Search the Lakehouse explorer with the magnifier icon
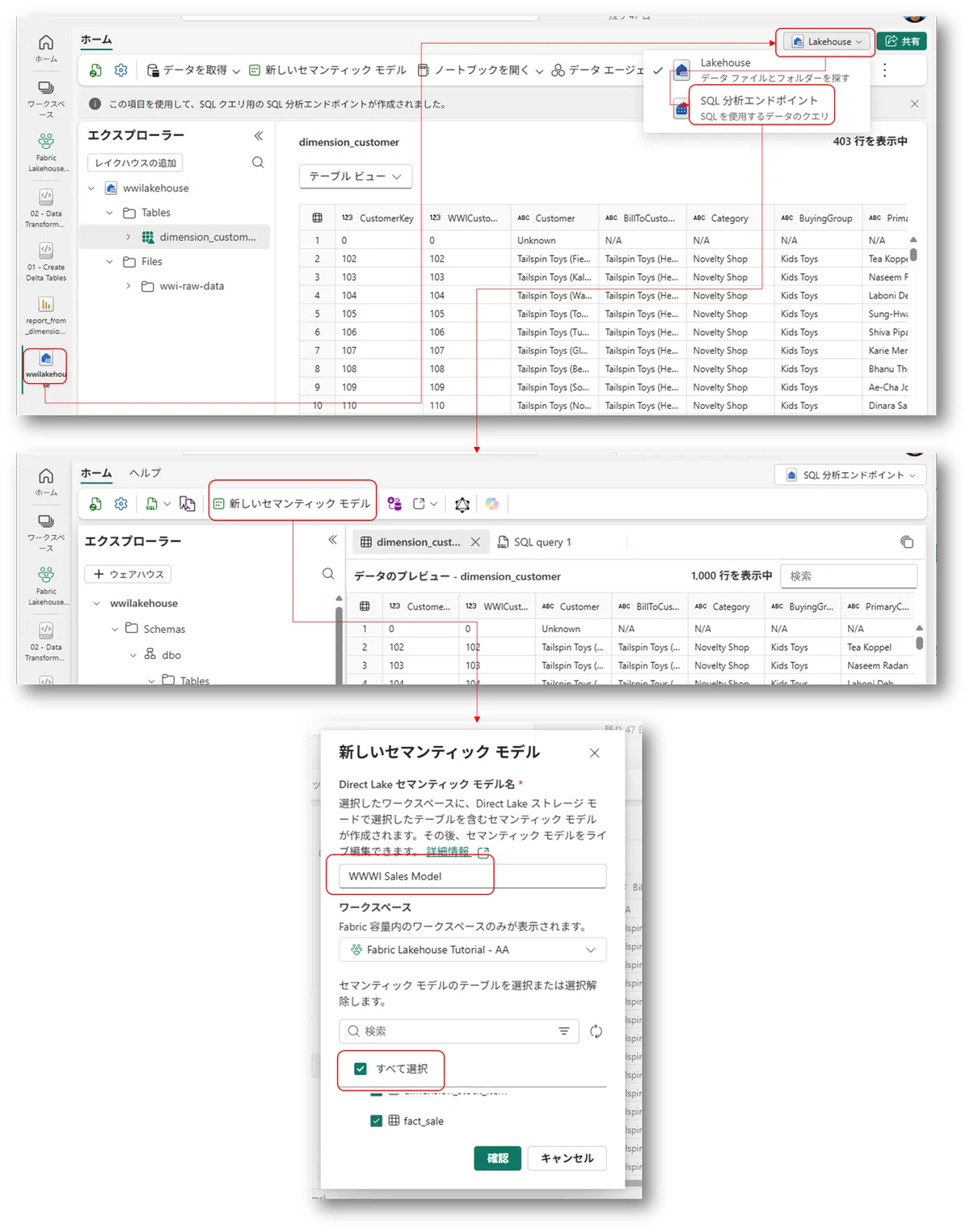This screenshot has height=1232, width=970. [258, 162]
